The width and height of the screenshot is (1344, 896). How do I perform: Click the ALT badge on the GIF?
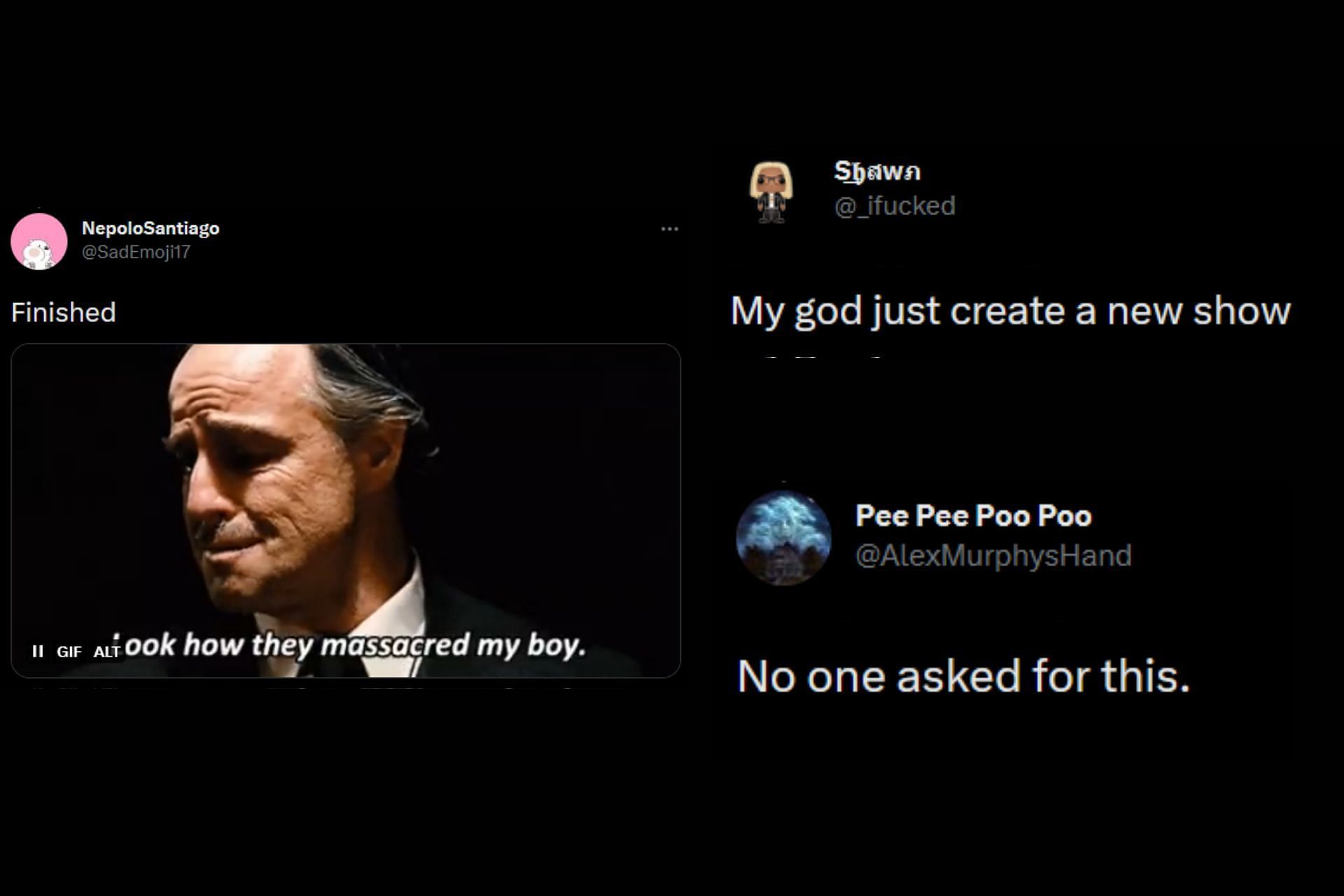(x=106, y=652)
